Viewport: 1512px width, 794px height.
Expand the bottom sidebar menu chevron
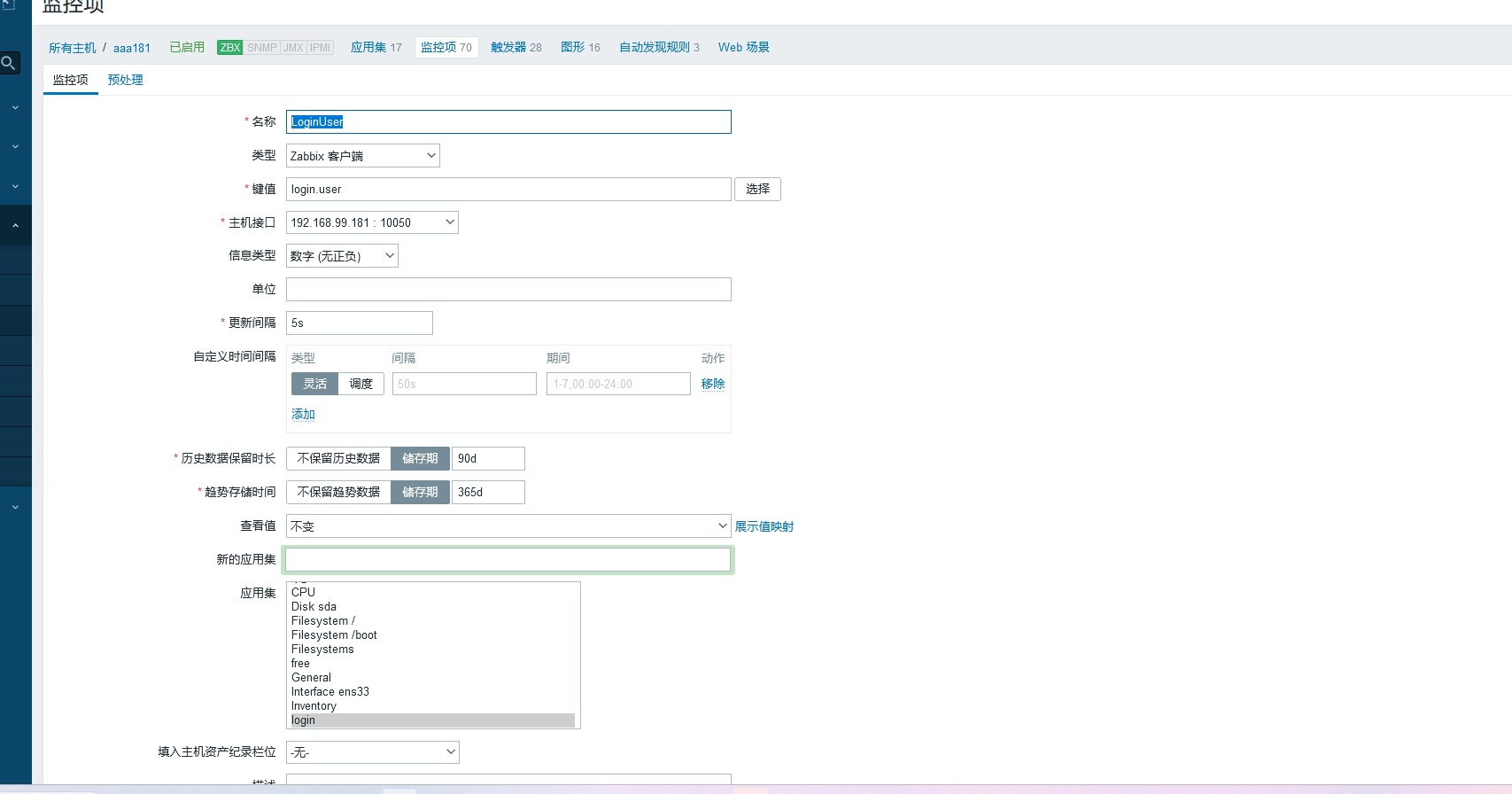[15, 507]
